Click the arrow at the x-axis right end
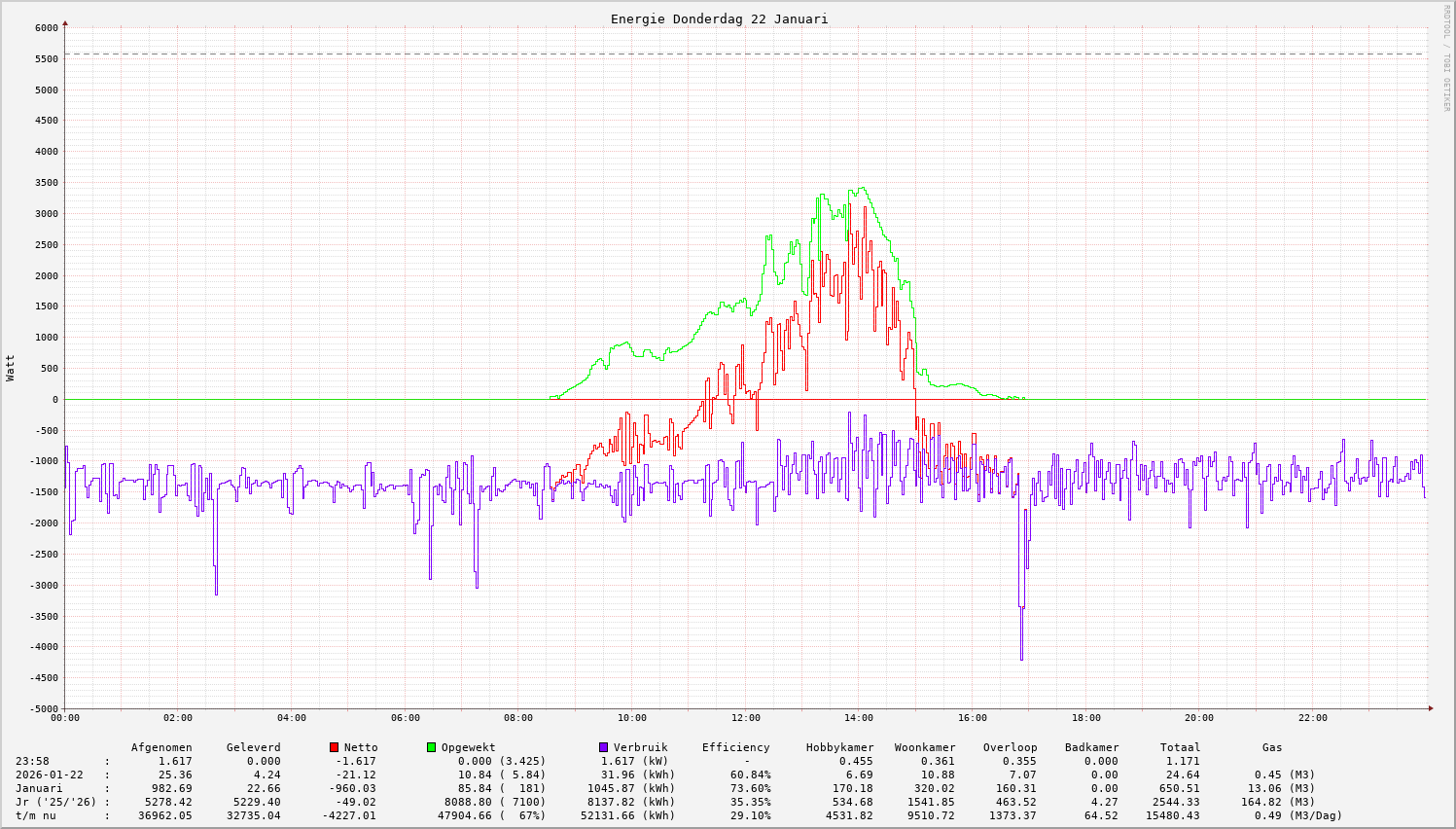 tap(1430, 708)
